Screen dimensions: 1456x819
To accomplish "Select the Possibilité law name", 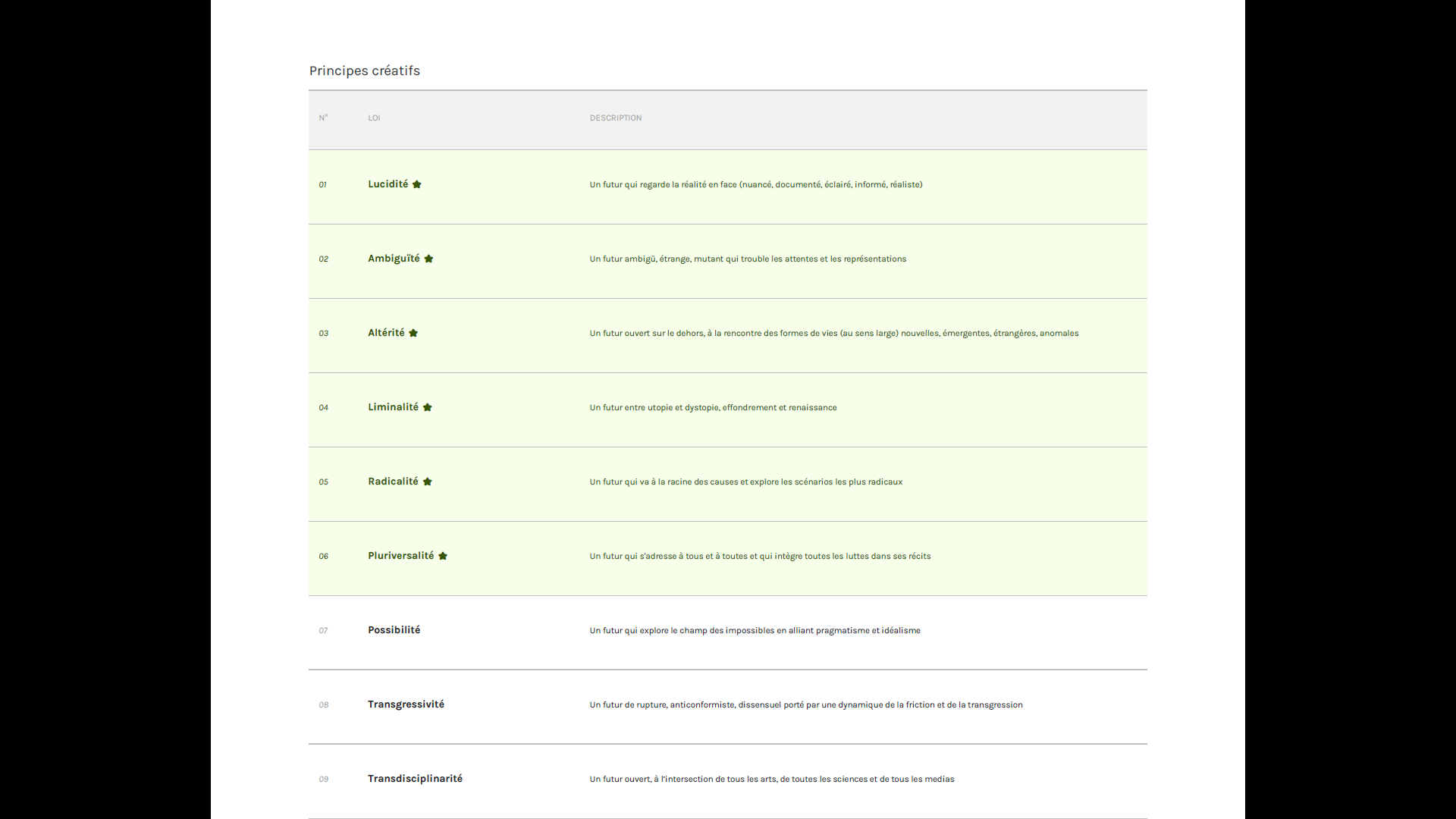I will pos(394,630).
